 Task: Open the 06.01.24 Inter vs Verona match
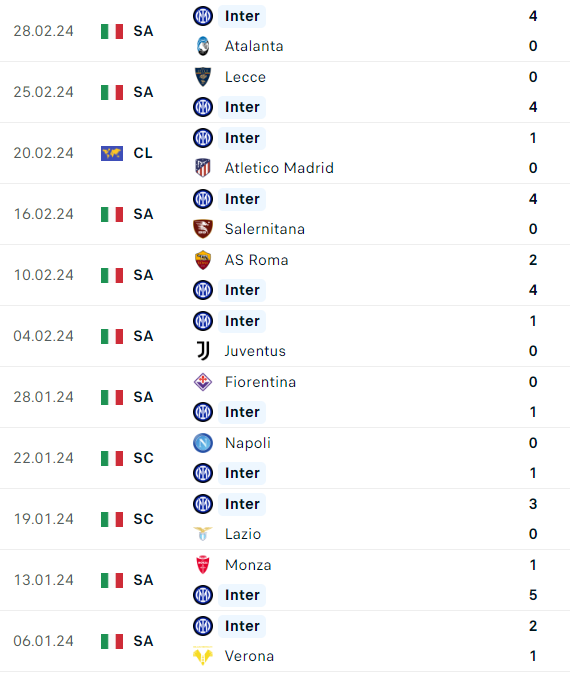(285, 641)
